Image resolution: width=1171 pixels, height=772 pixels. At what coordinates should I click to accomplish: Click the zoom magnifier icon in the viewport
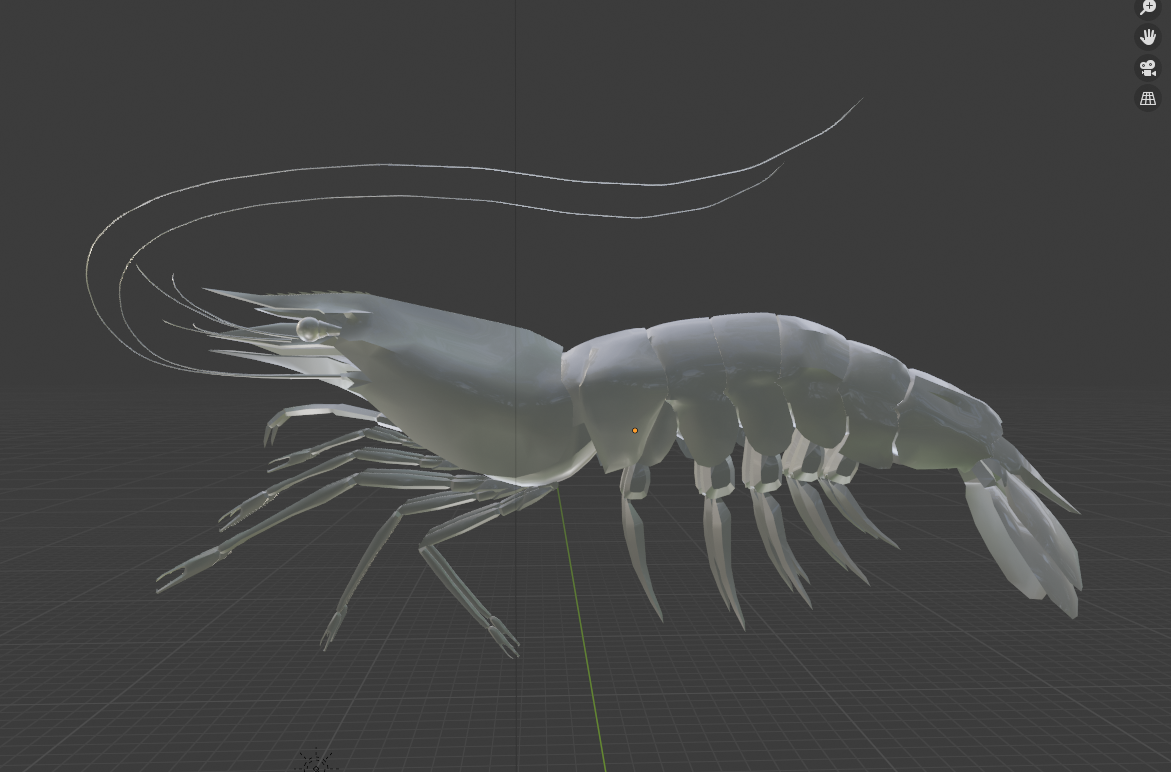pyautogui.click(x=1148, y=7)
